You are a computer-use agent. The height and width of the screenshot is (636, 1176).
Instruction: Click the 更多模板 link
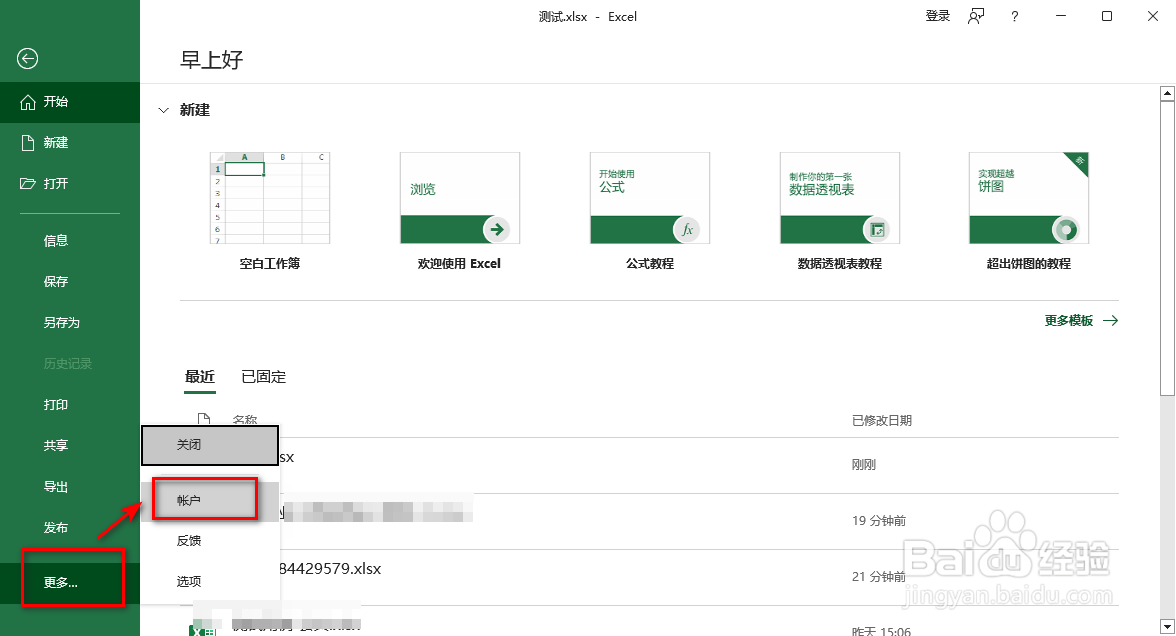[x=1082, y=321]
